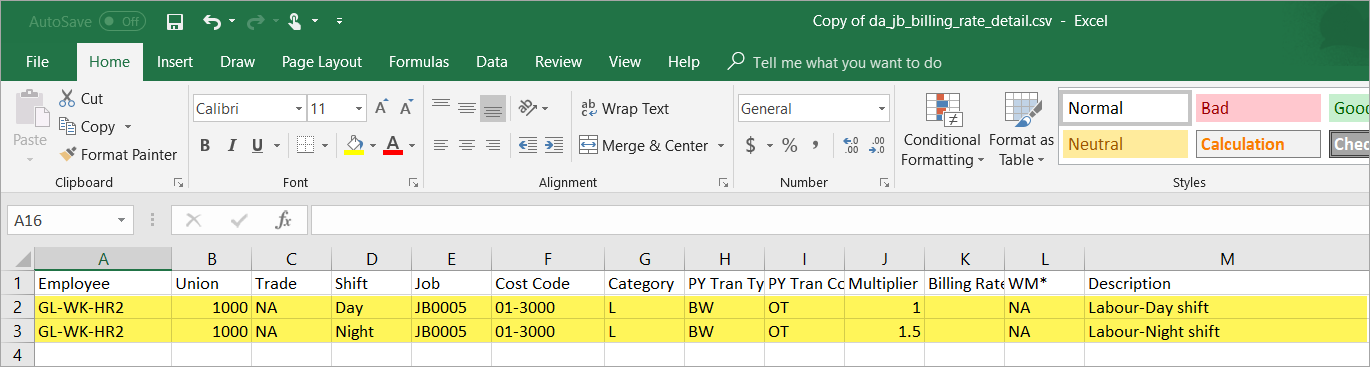Open the Undo history dropdown arrow
This screenshot has width=1370, height=367.
click(232, 21)
